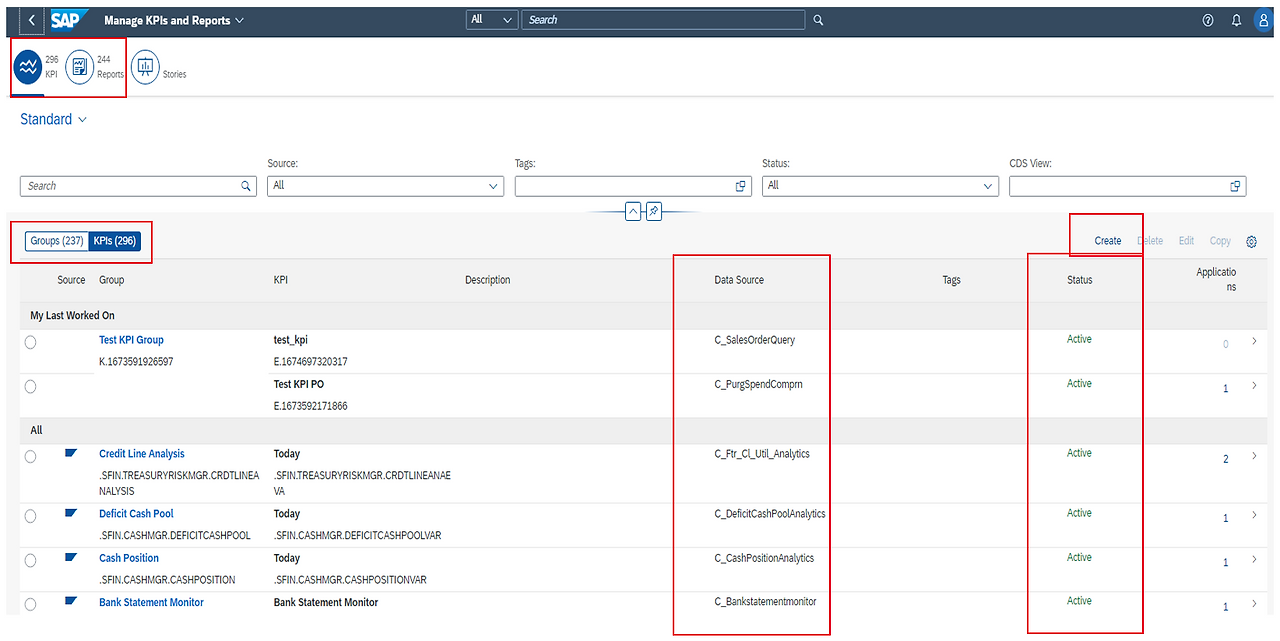Collapse the filter bar using the chevron icon
This screenshot has width=1280, height=641.
(x=633, y=211)
